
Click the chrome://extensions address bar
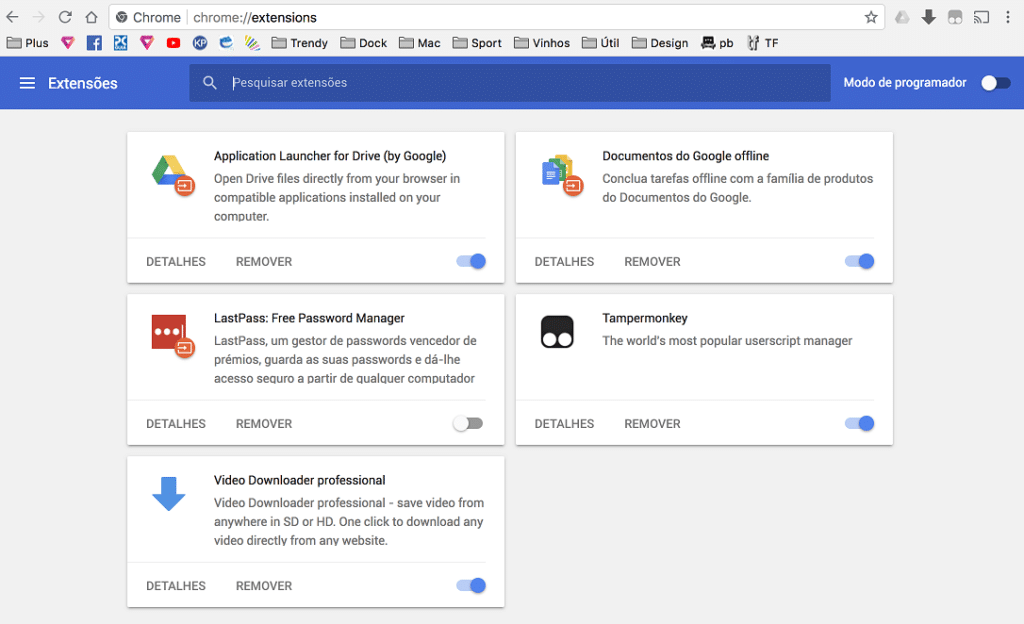(x=496, y=18)
